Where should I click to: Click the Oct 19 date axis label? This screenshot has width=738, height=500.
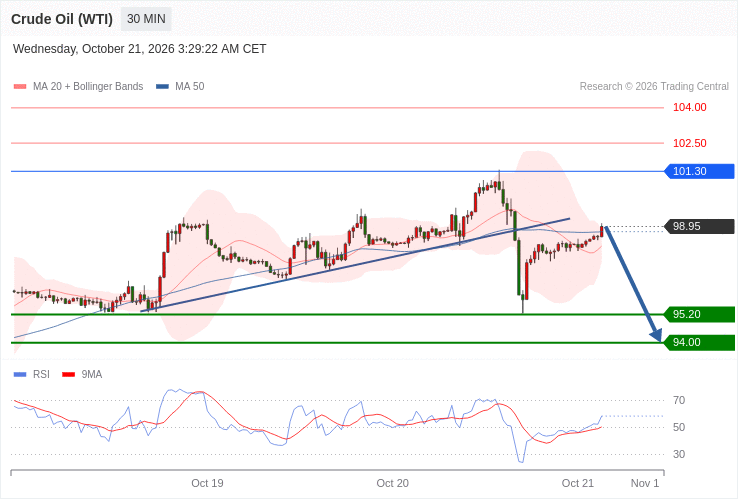[207, 484]
